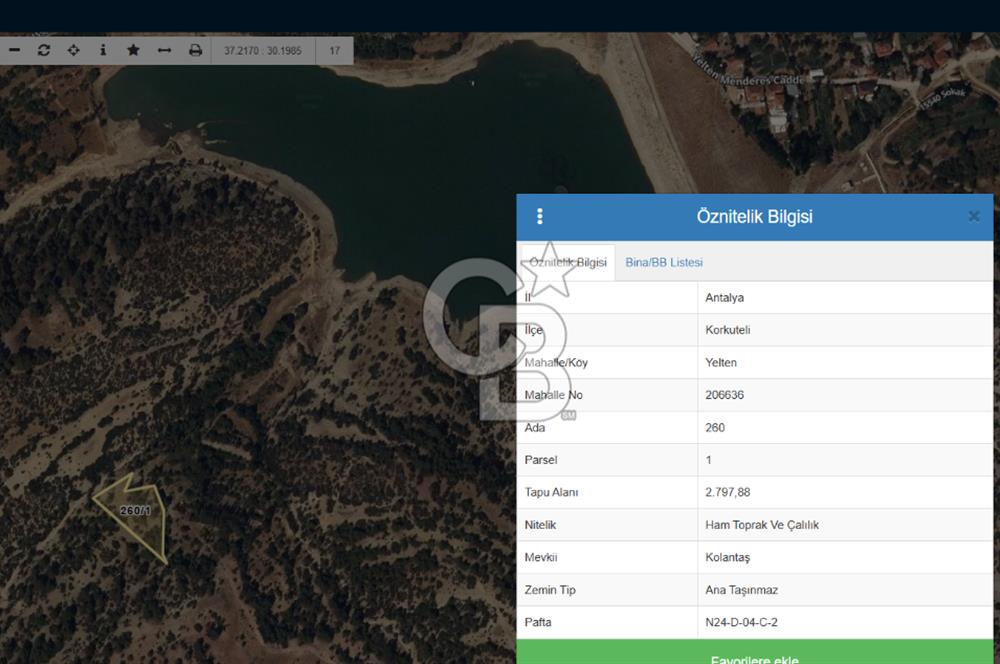
Task: Open the print map tool
Action: (197, 49)
